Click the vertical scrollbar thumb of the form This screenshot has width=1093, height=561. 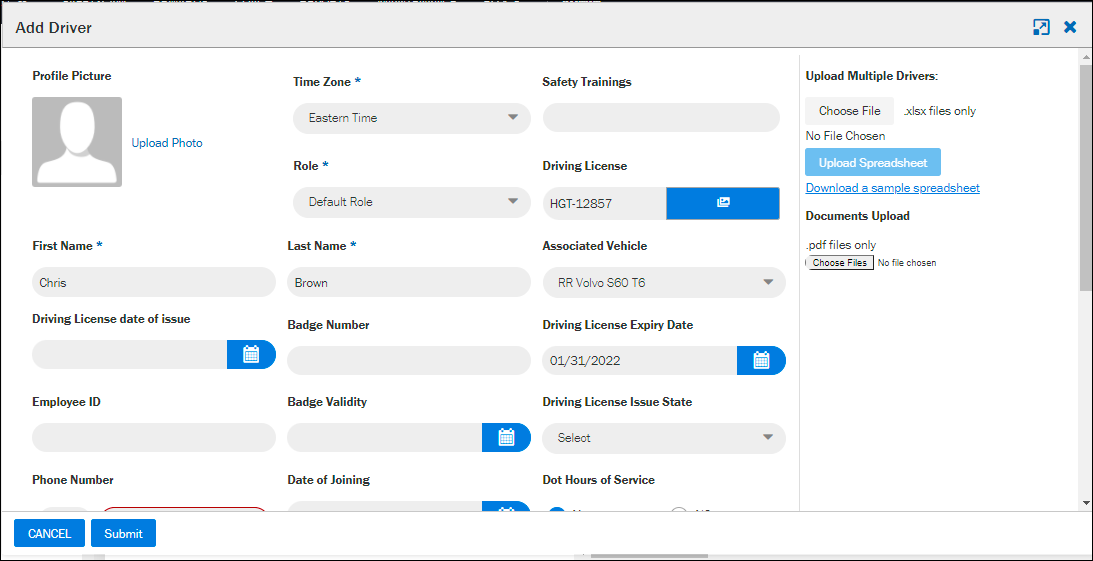(x=1085, y=177)
